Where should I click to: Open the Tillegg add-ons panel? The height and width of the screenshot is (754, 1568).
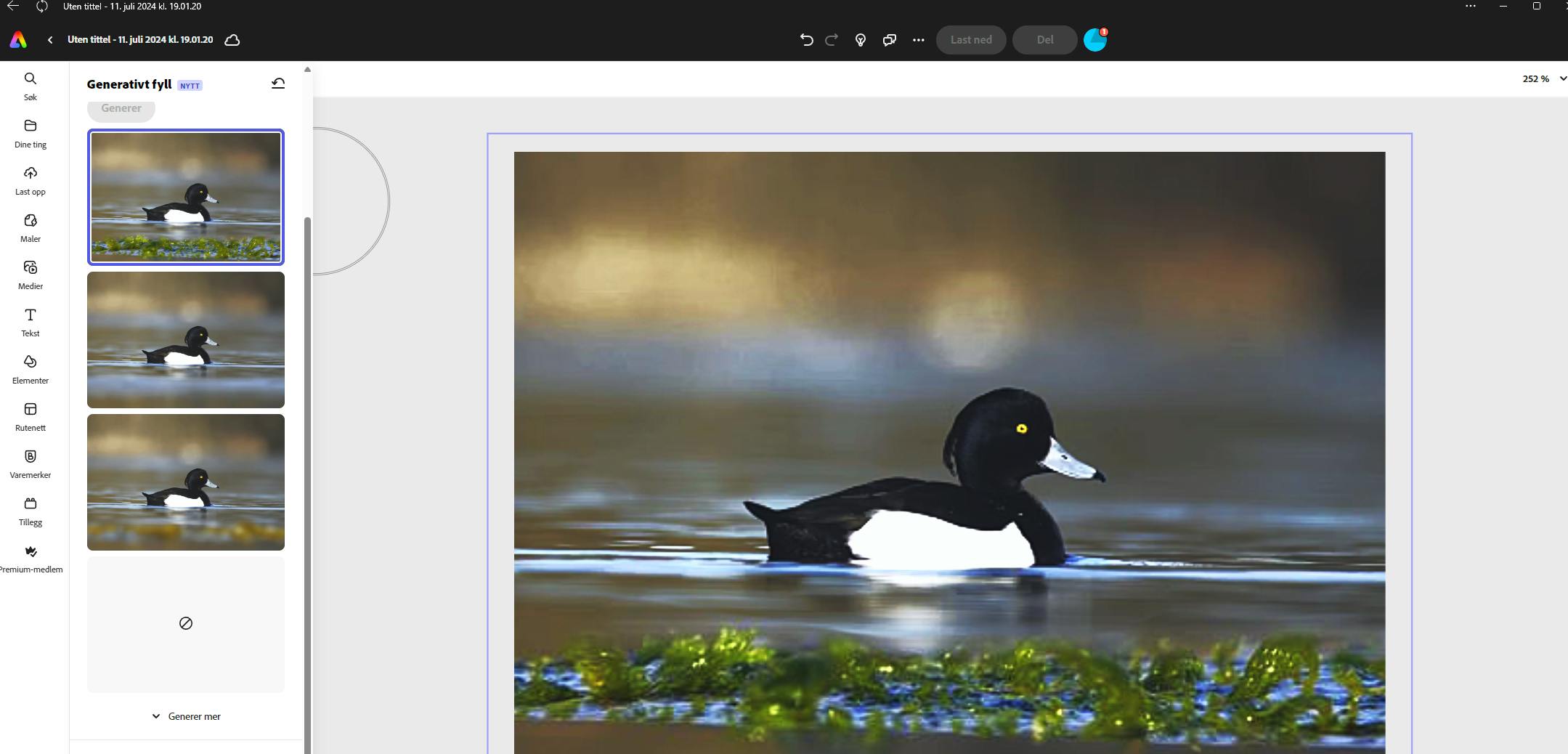pos(31,511)
